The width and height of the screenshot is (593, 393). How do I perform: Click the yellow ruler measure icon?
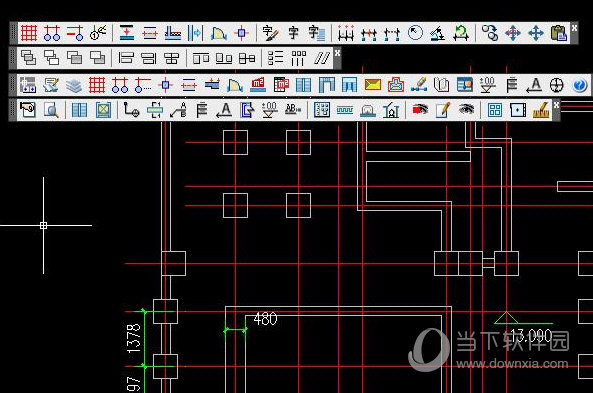pos(541,110)
